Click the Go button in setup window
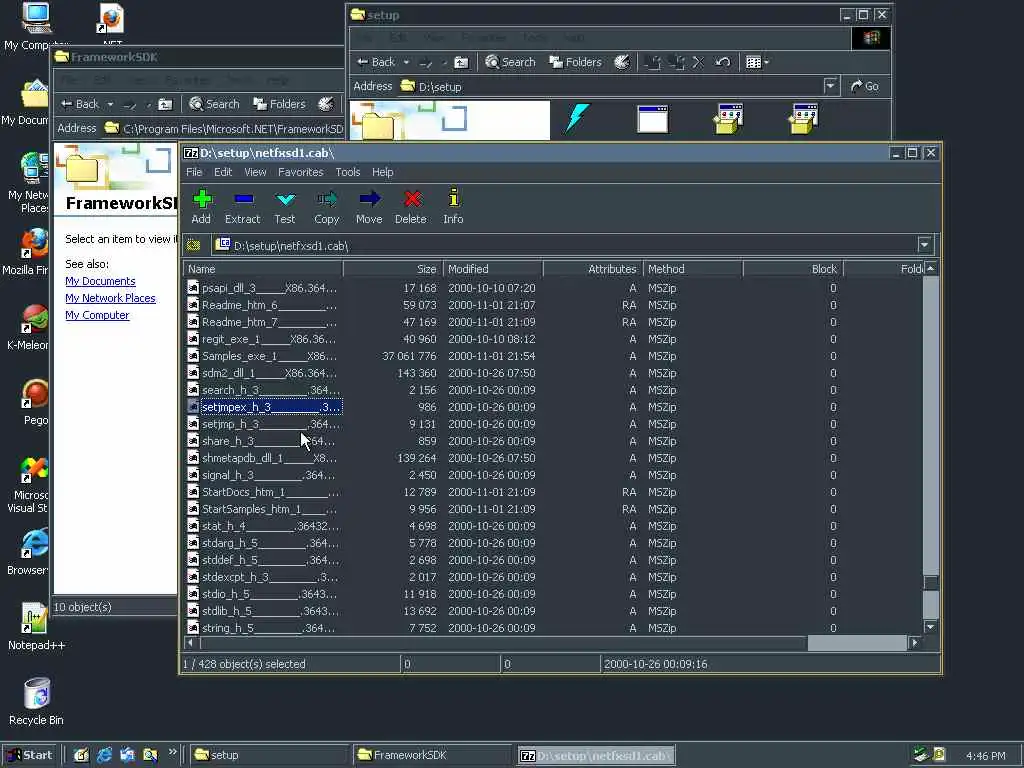 (x=865, y=86)
